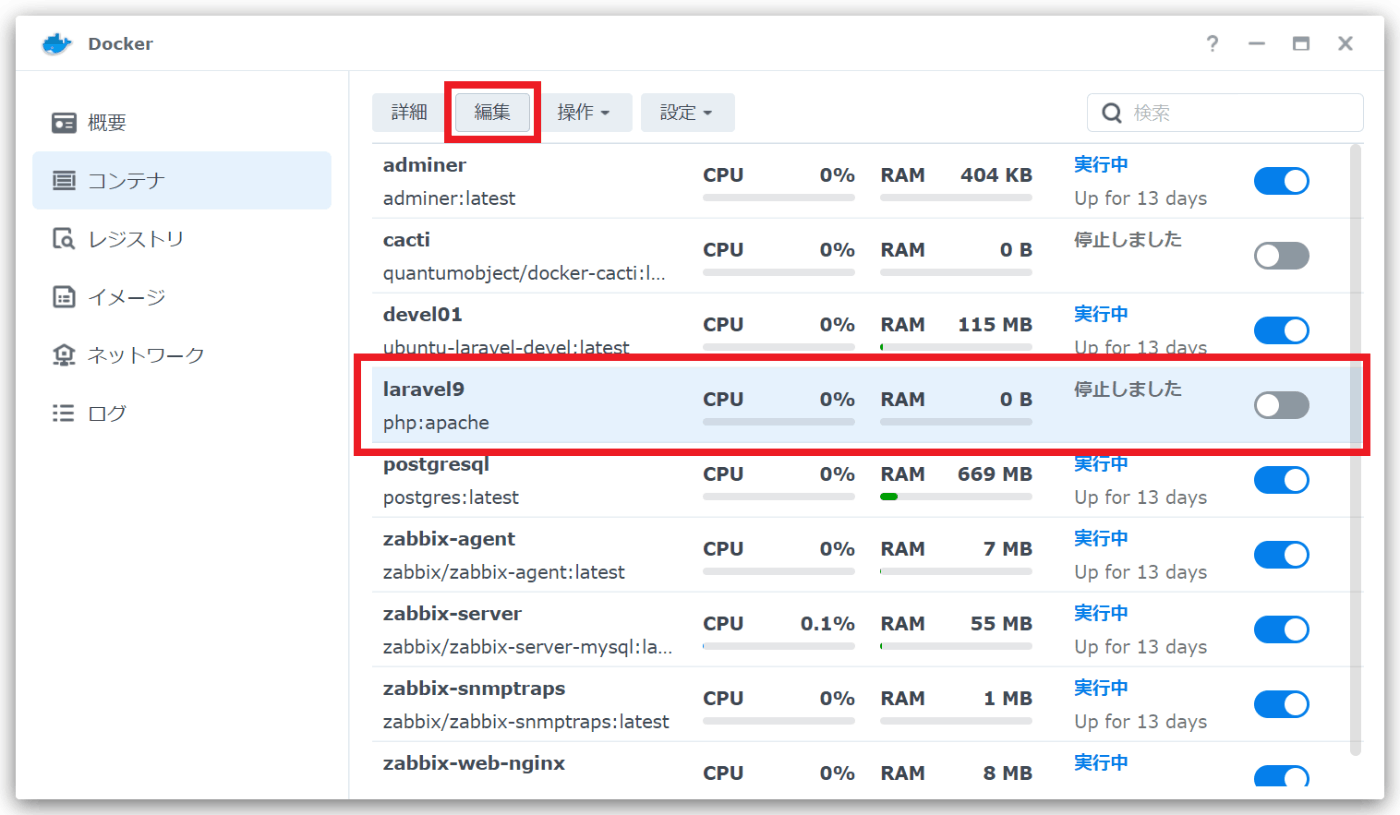Open the help question mark icon
Viewport: 1400px width, 815px height.
tap(1212, 44)
